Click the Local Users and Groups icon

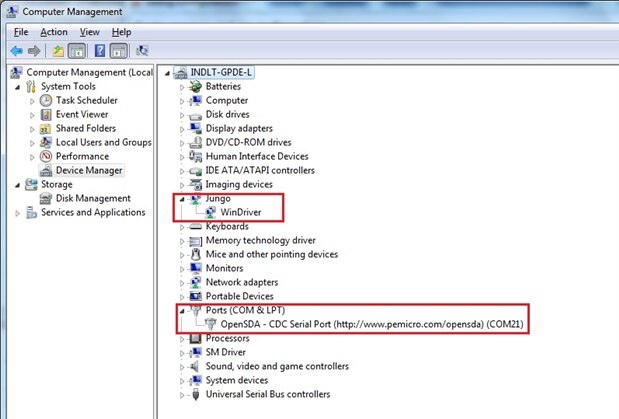point(46,143)
